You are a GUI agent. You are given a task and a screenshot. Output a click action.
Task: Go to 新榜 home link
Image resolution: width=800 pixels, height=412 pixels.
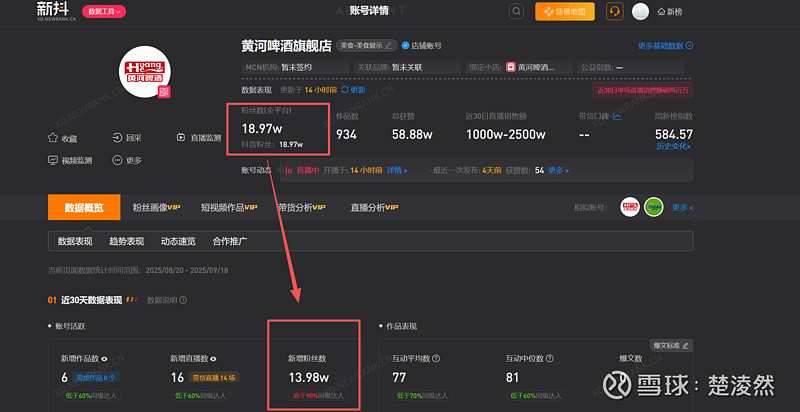tap(670, 11)
